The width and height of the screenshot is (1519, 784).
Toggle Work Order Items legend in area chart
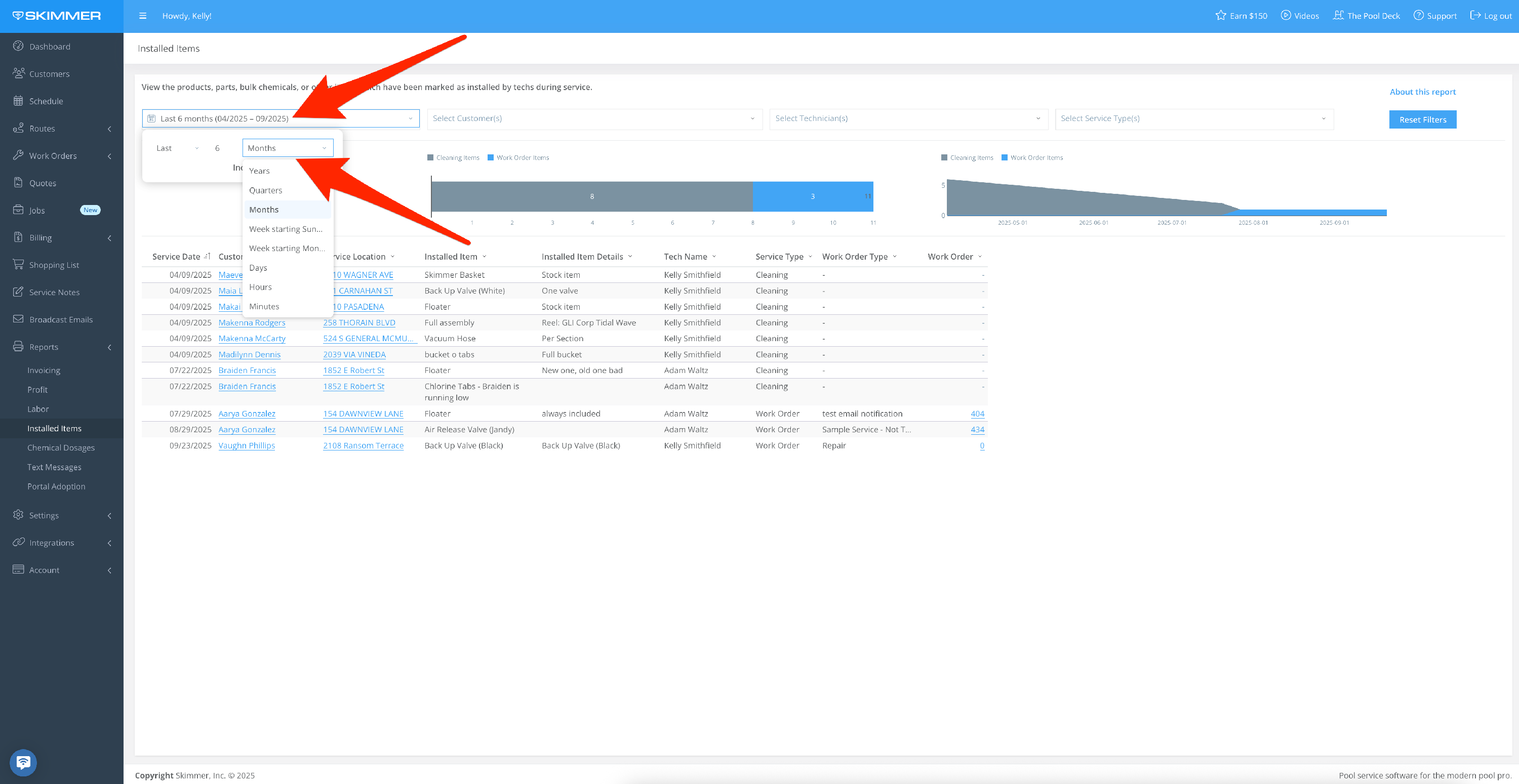point(1032,157)
